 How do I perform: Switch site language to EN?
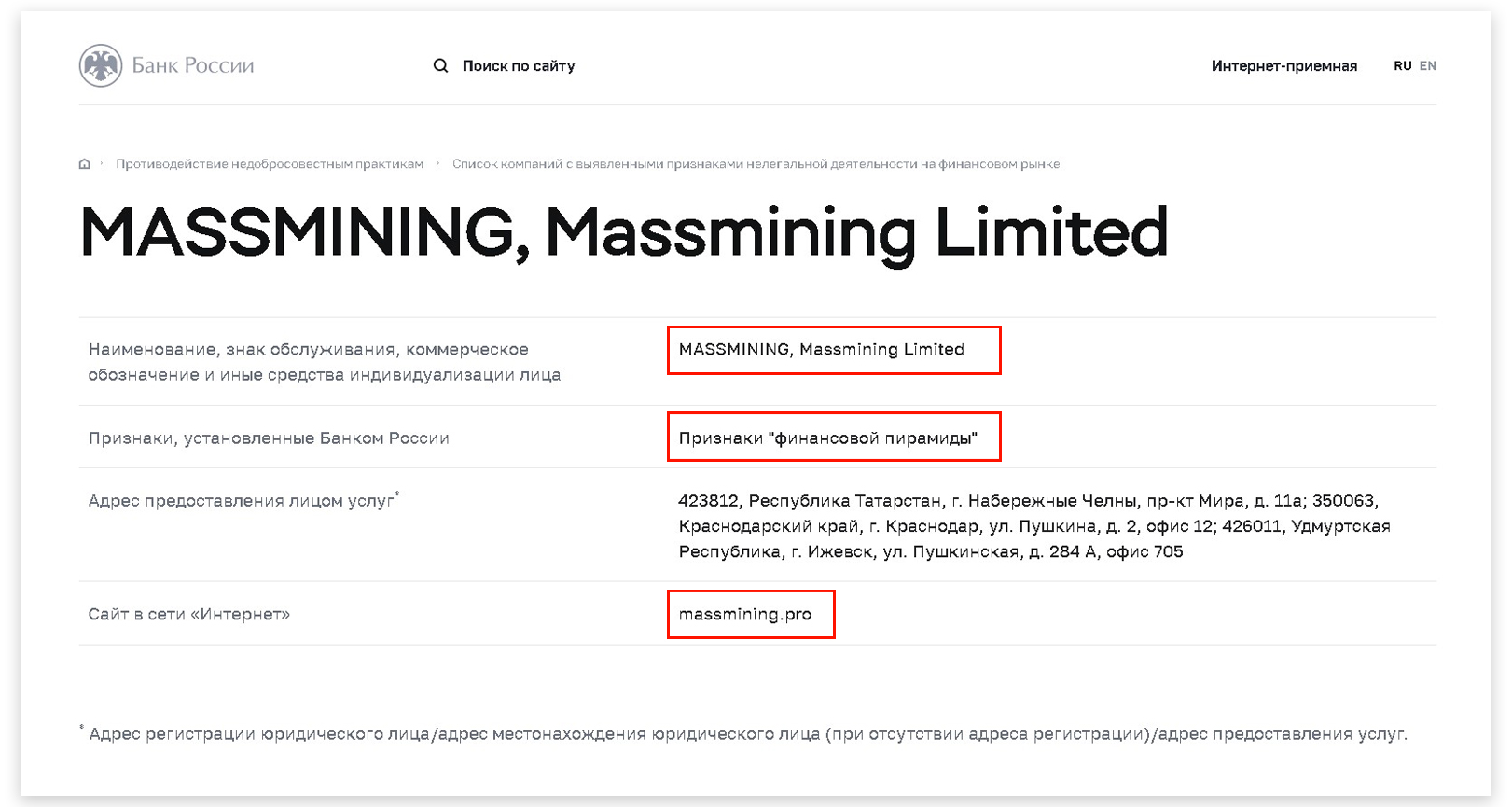(1427, 66)
